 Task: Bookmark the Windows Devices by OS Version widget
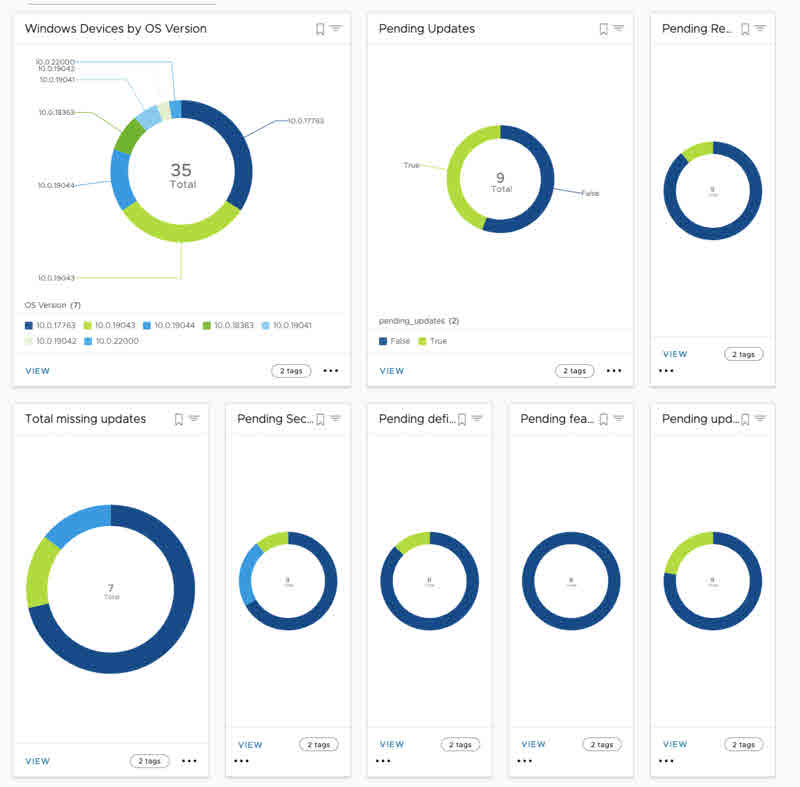[320, 29]
